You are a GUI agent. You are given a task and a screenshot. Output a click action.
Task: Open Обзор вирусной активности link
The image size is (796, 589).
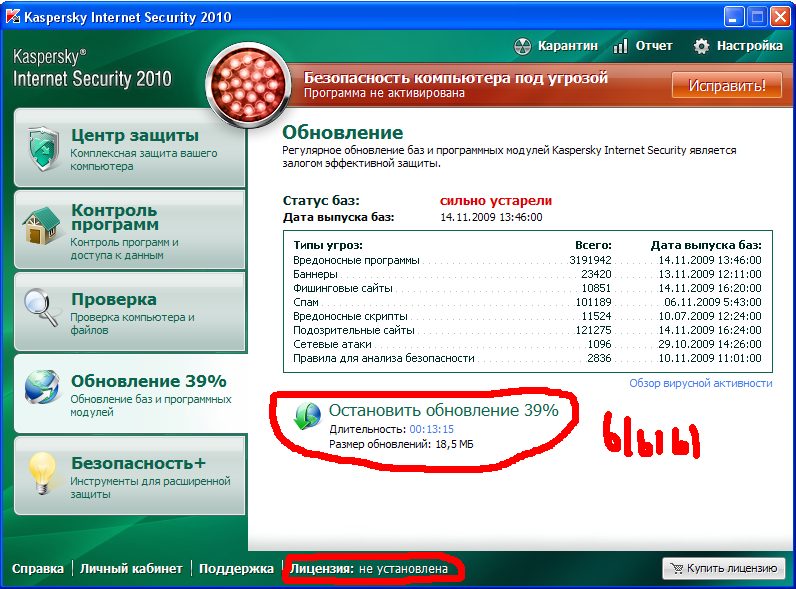tap(701, 383)
